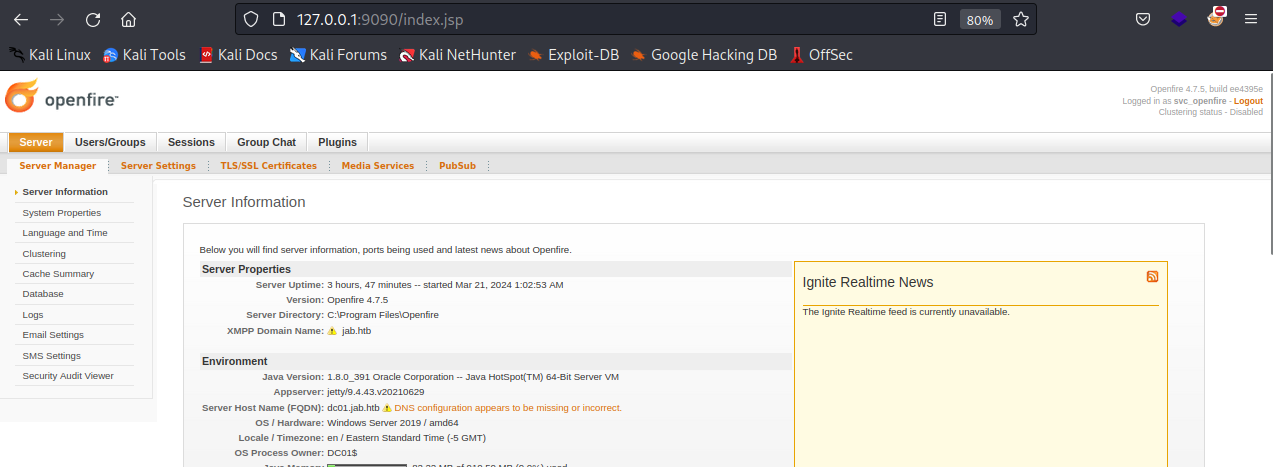Open the PubSub sub-tab

457,166
